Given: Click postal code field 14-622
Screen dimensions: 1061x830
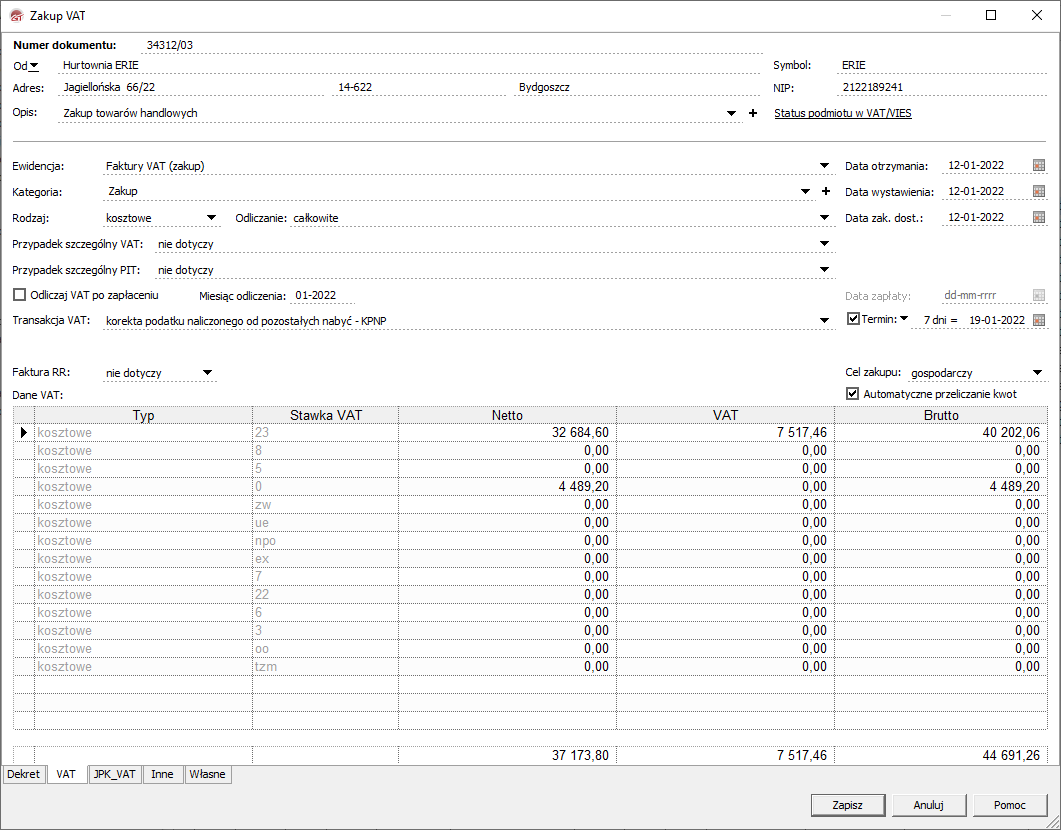Looking at the screenshot, I should [x=420, y=87].
